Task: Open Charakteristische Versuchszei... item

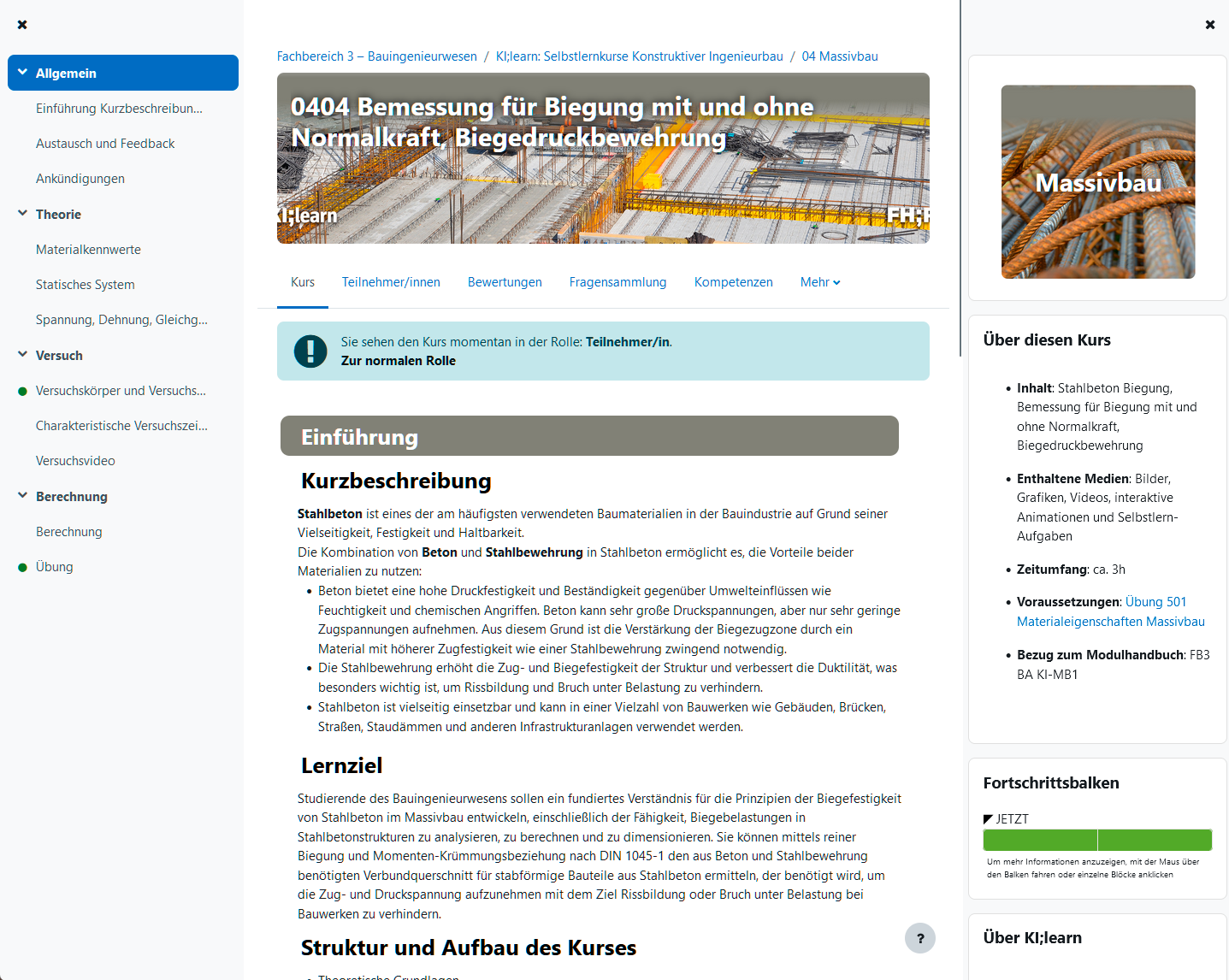Action: coord(122,426)
